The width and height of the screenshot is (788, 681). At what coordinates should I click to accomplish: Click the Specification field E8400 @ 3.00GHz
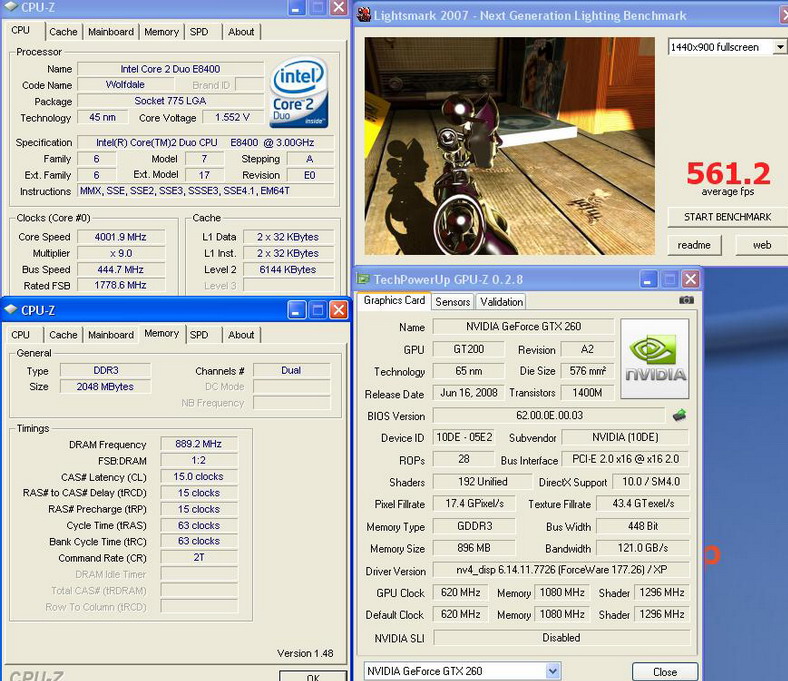click(x=206, y=142)
